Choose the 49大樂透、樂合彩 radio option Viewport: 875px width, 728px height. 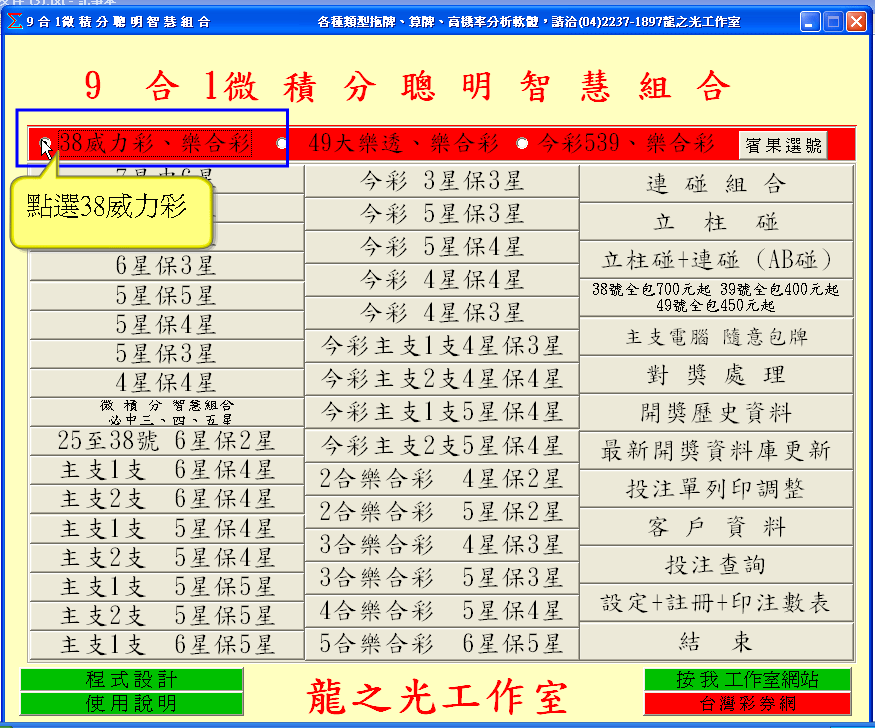pyautogui.click(x=282, y=144)
